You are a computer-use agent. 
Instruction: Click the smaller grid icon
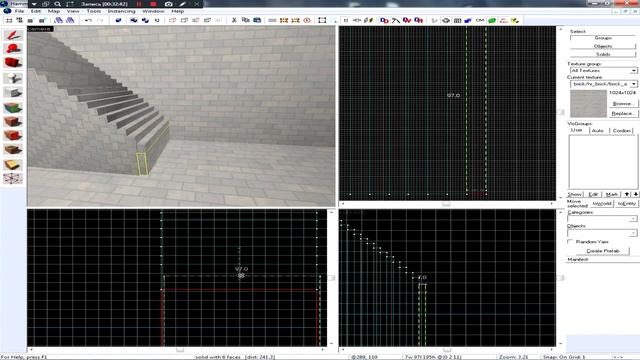(30, 20)
